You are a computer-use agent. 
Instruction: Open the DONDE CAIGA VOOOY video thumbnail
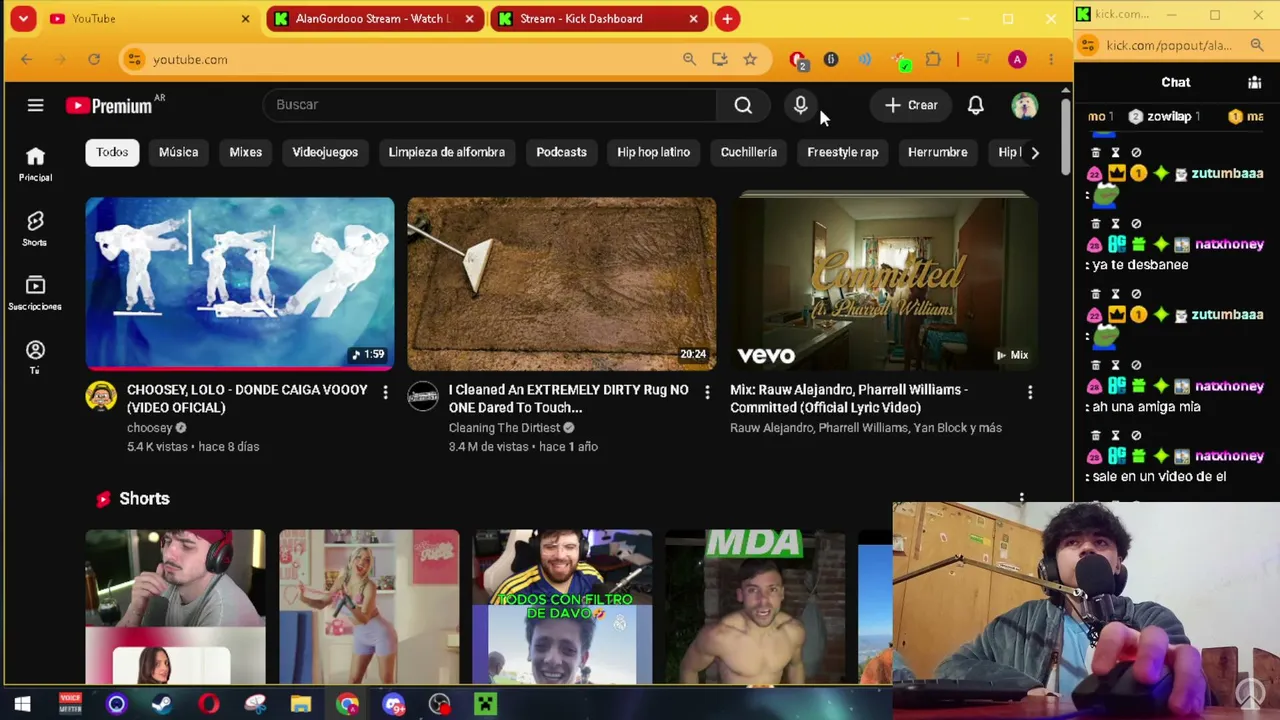[x=240, y=284]
